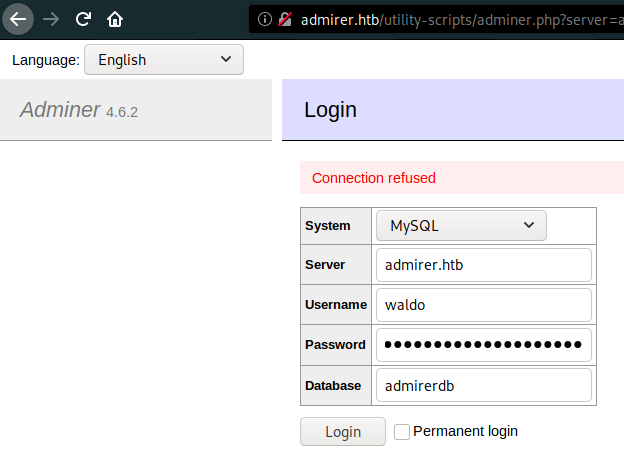Image resolution: width=624 pixels, height=465 pixels.
Task: Click the Password row label
Action: click(335, 345)
